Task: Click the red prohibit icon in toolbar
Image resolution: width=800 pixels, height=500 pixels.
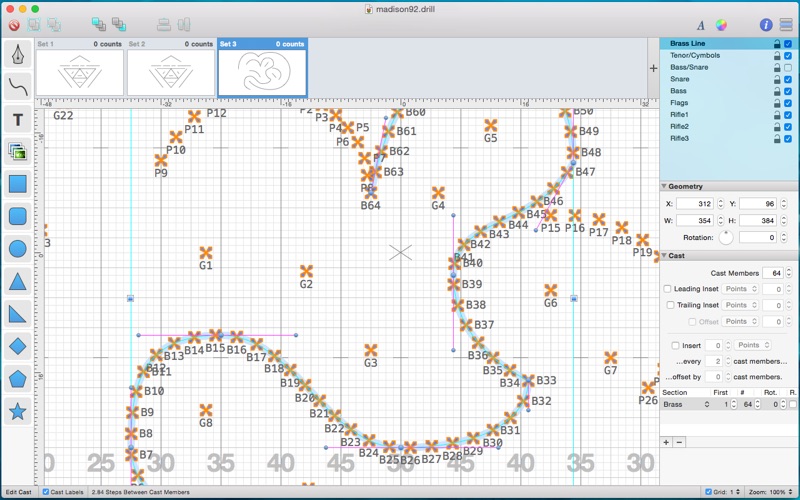Action: pyautogui.click(x=14, y=24)
